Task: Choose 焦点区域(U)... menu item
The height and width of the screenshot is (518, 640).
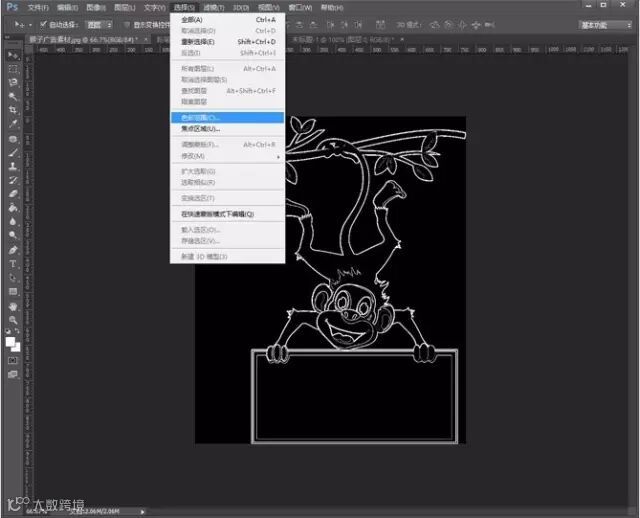Action: point(227,129)
